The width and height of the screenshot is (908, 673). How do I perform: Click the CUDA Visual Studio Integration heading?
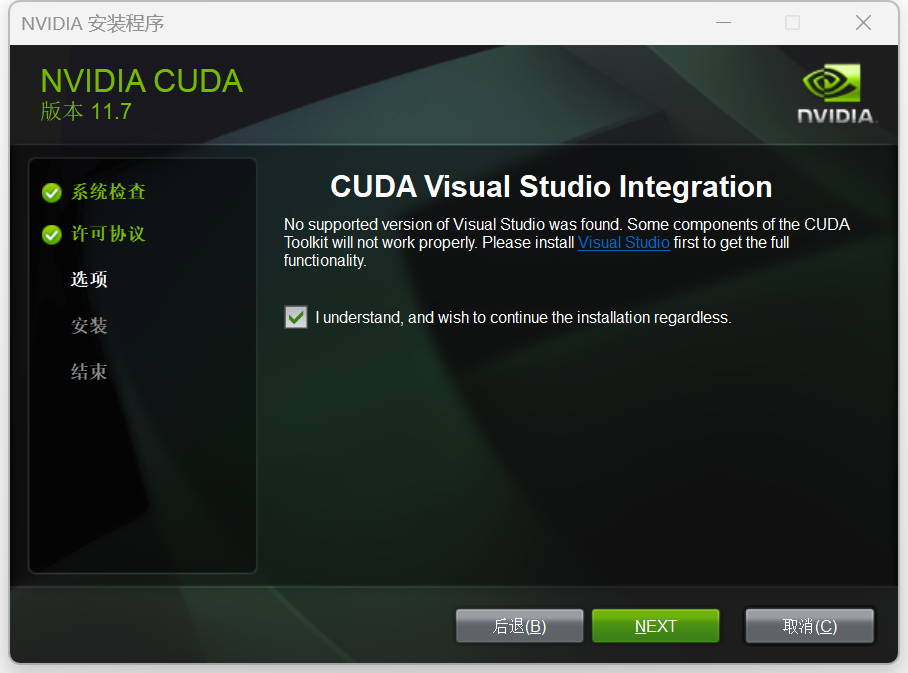551,186
